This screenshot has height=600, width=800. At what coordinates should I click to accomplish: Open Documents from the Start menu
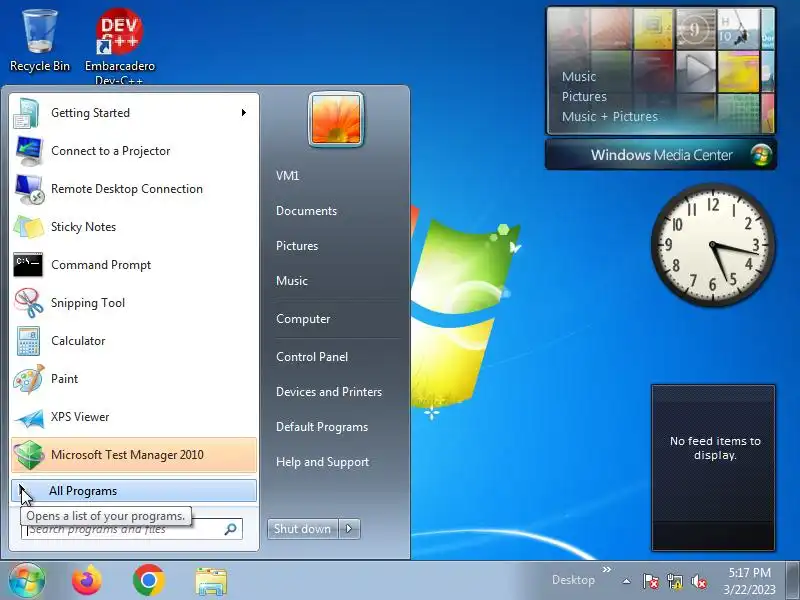pos(306,211)
